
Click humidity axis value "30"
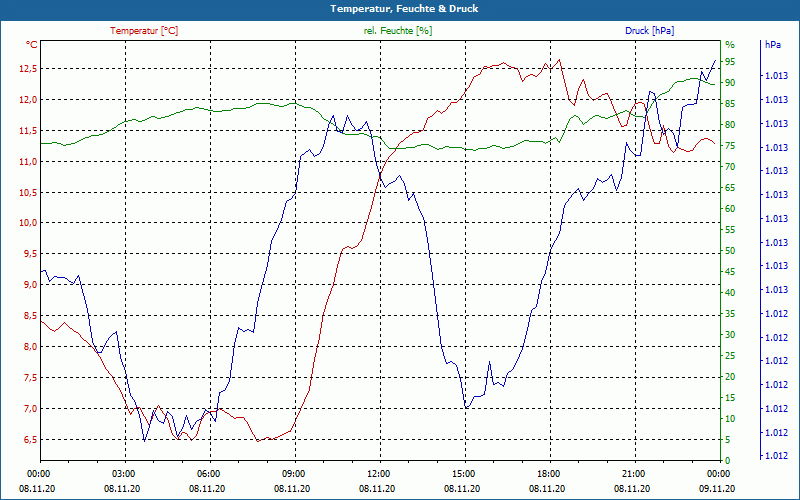click(x=730, y=335)
